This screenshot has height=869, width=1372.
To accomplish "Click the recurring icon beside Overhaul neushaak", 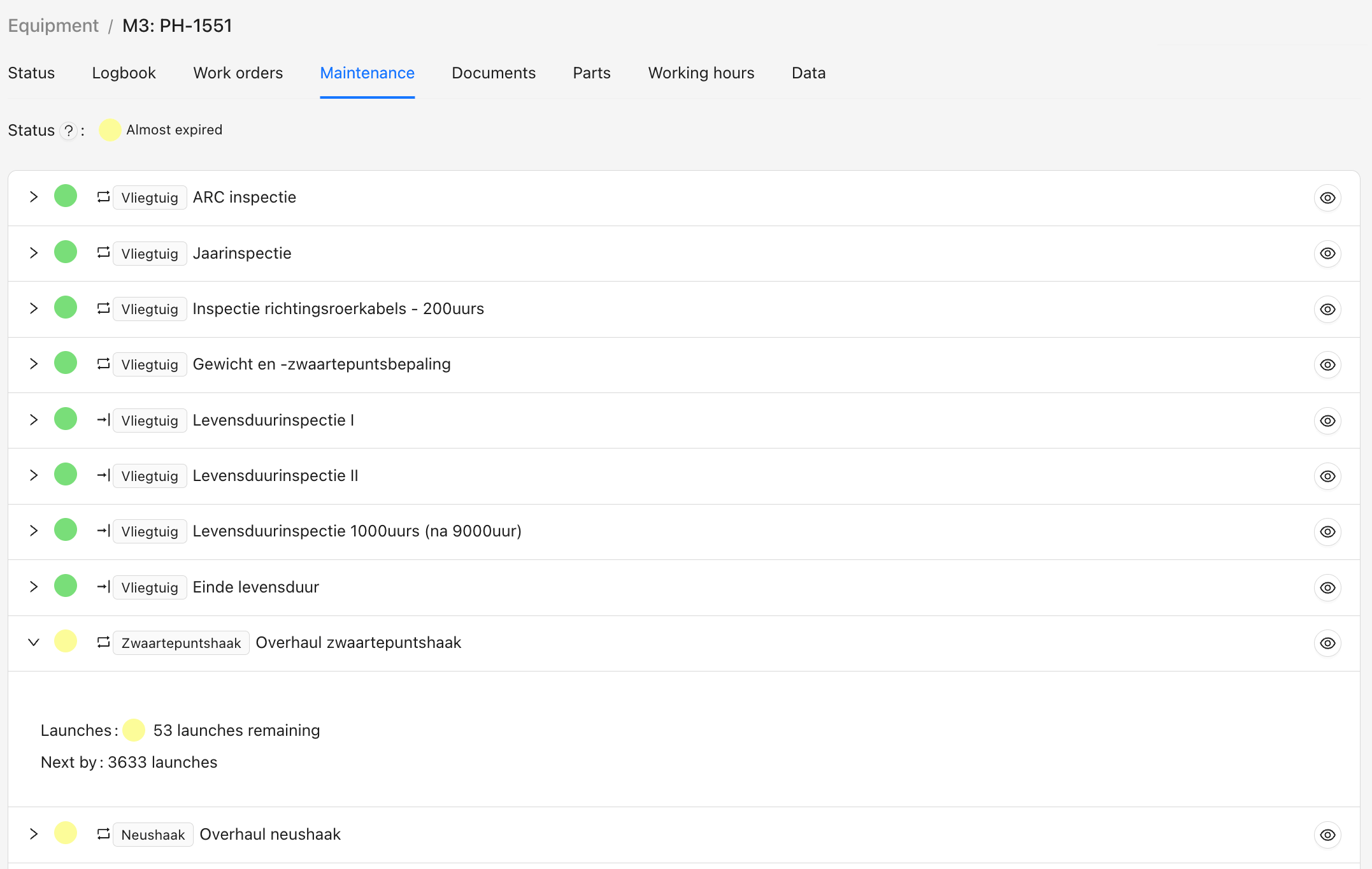I will click(x=103, y=834).
